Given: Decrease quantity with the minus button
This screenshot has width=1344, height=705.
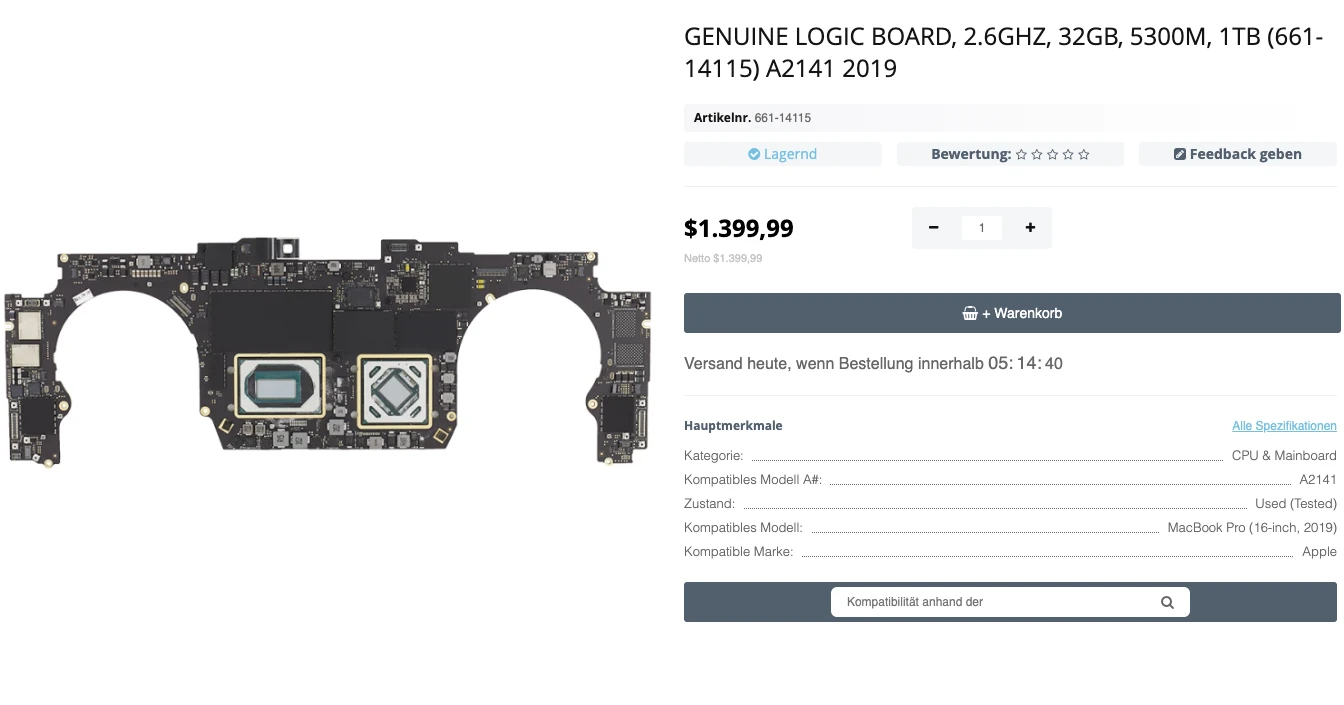Looking at the screenshot, I should tap(933, 228).
